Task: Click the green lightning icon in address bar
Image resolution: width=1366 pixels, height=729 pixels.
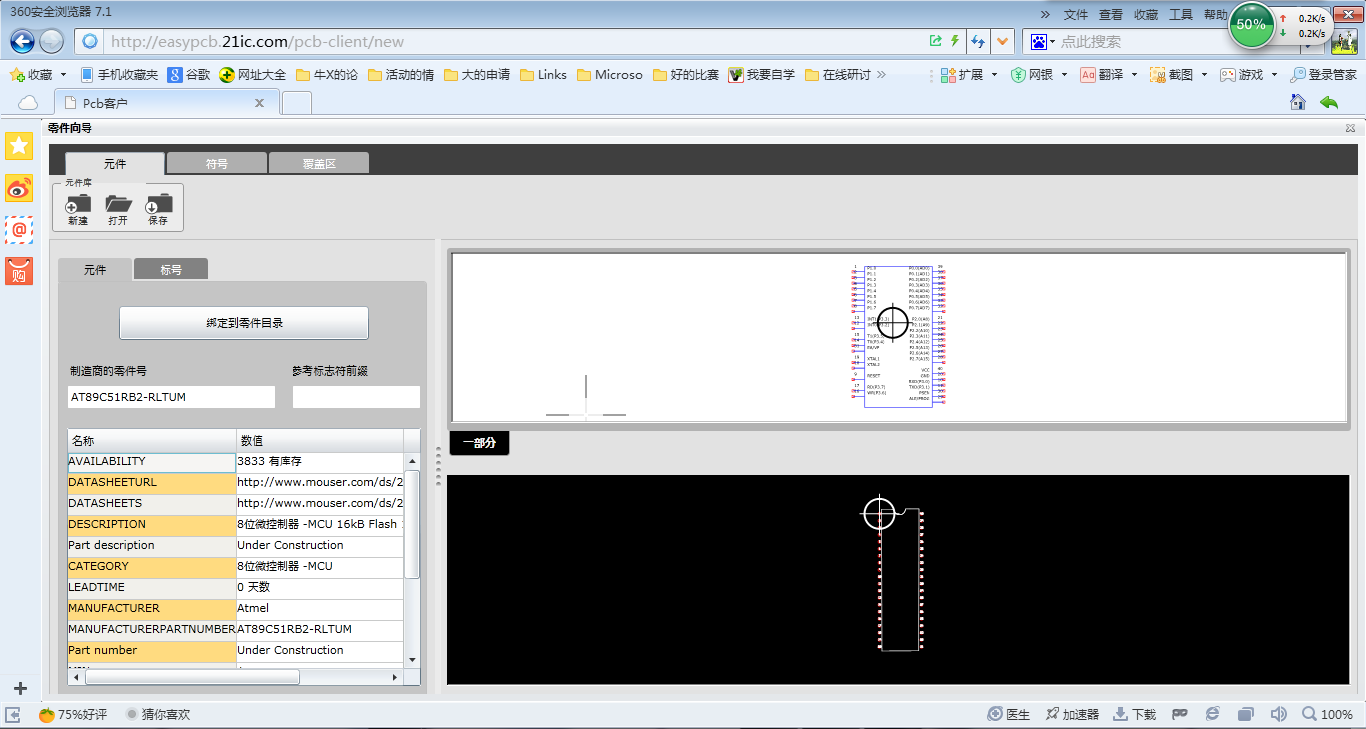Action: pyautogui.click(x=955, y=41)
